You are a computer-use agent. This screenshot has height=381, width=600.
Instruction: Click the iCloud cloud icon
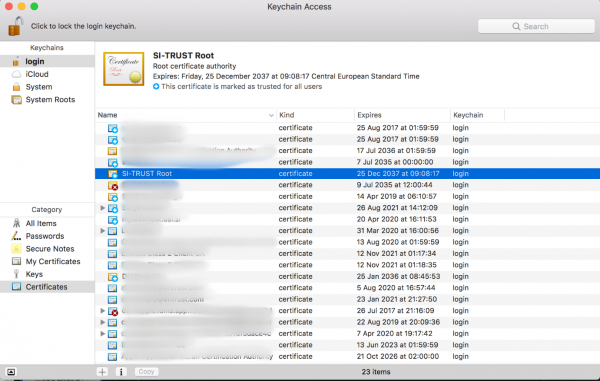[16, 74]
